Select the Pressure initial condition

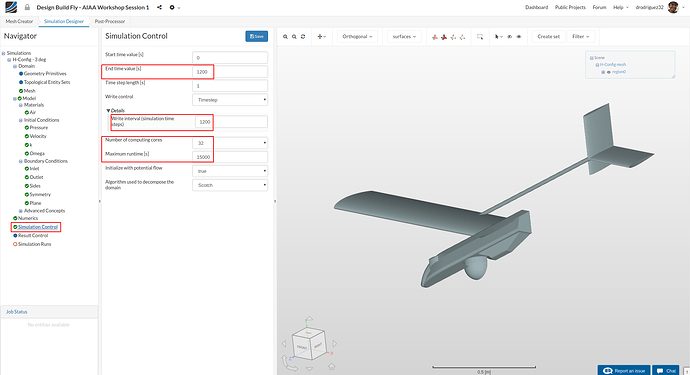tap(39, 128)
